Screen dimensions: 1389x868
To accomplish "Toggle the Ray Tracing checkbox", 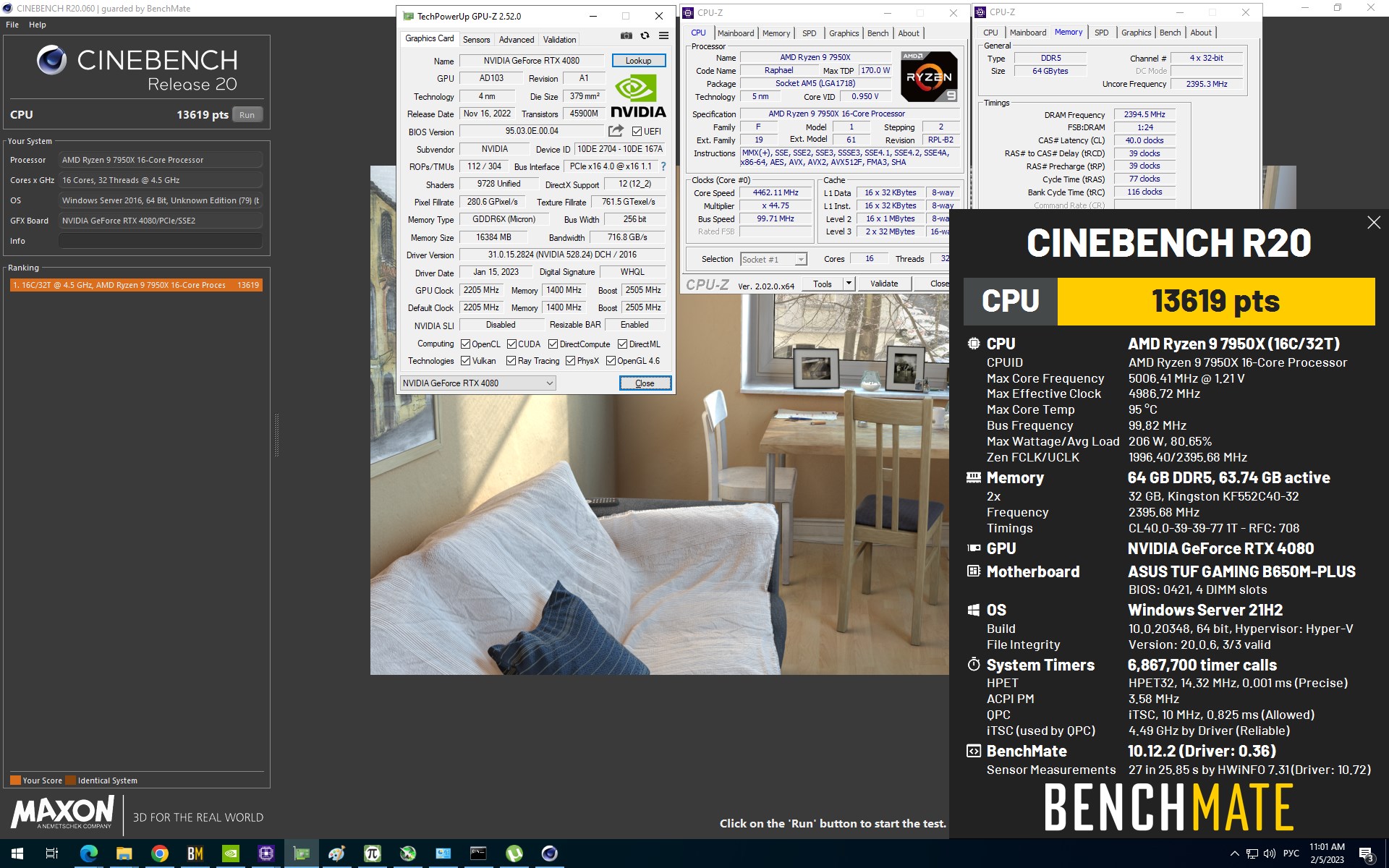I will pos(511,361).
